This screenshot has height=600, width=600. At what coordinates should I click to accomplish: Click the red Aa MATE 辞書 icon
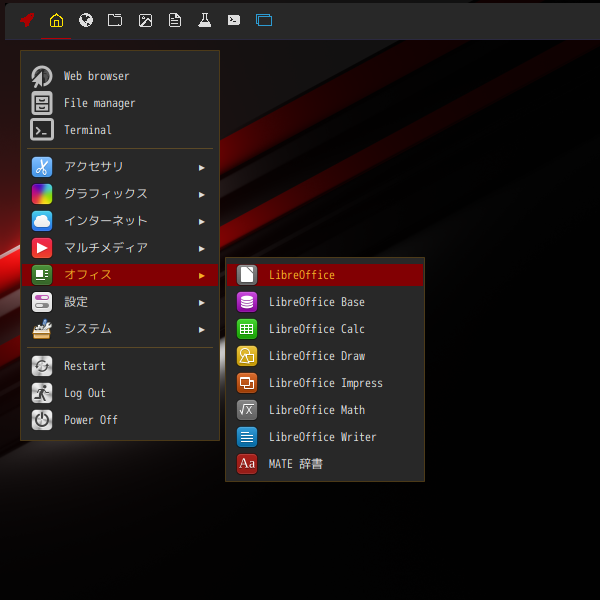tap(247, 464)
